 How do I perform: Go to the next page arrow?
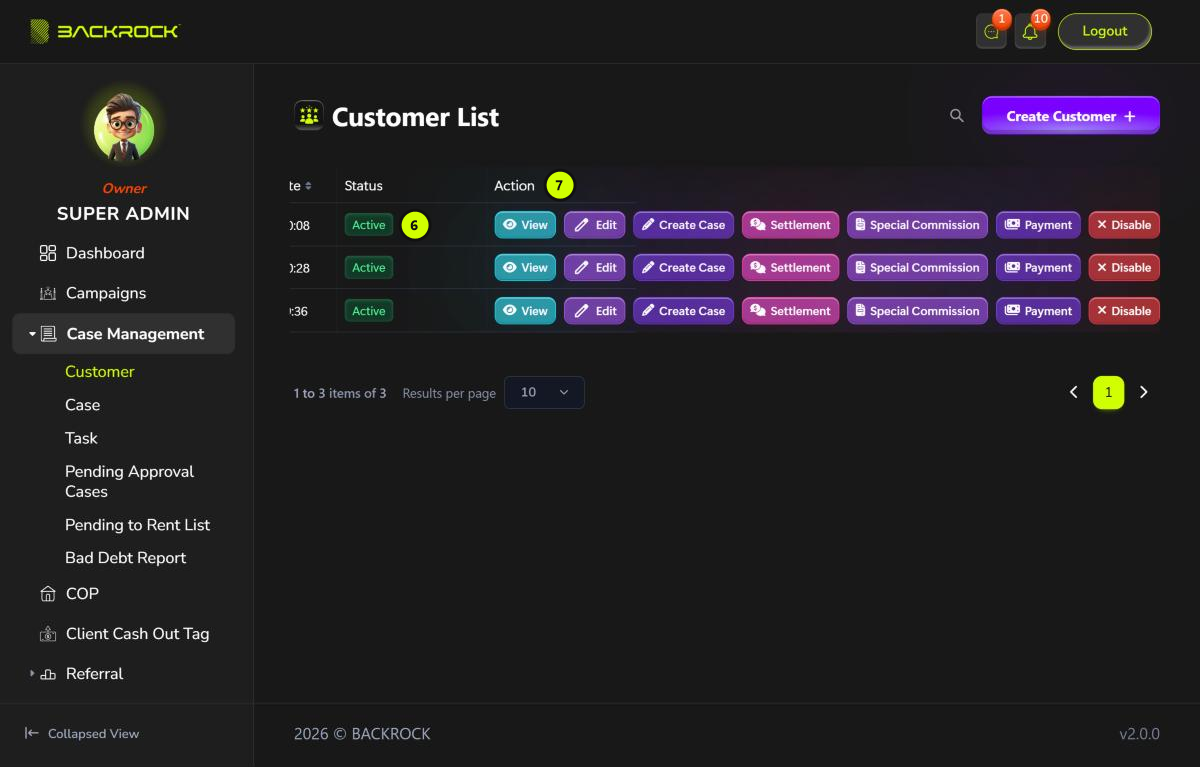[x=1144, y=393]
